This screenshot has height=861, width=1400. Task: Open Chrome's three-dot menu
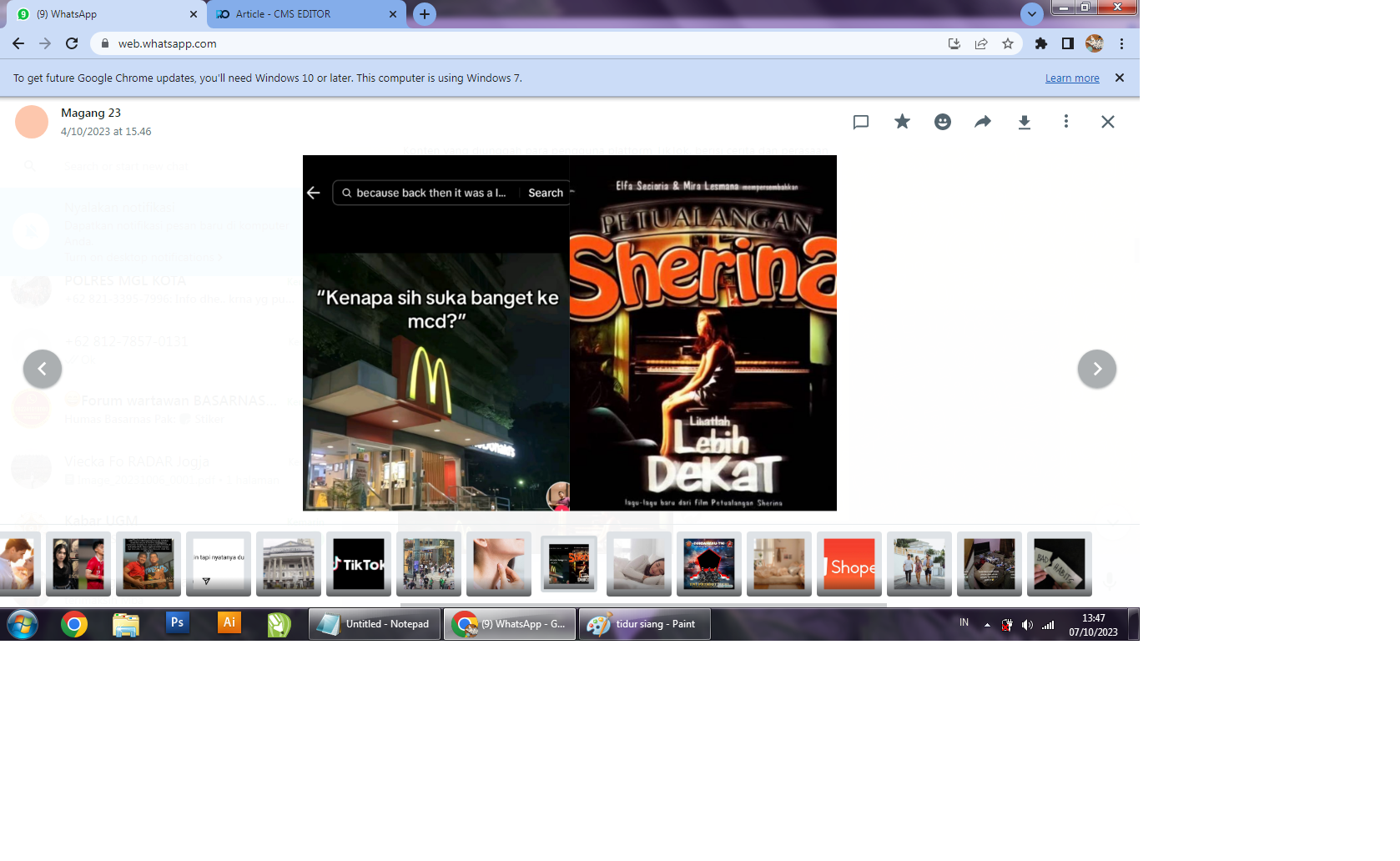[1122, 43]
